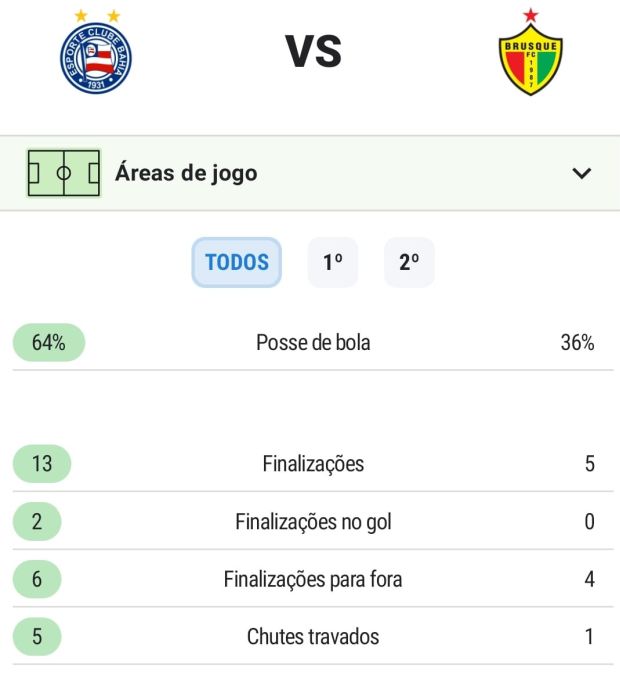Expand the Áreas de jogo chevron
Viewport: 620px width, 679px height.
click(582, 173)
